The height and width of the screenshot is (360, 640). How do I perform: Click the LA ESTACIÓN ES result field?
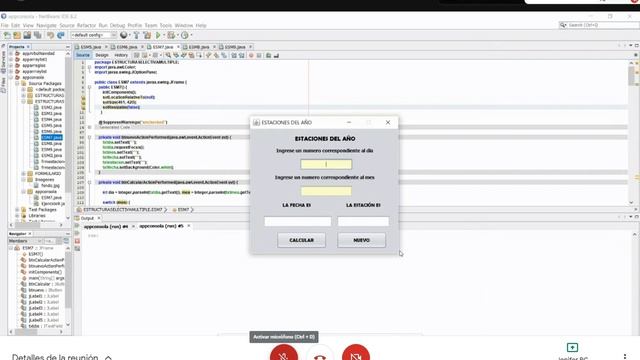[x=363, y=221]
